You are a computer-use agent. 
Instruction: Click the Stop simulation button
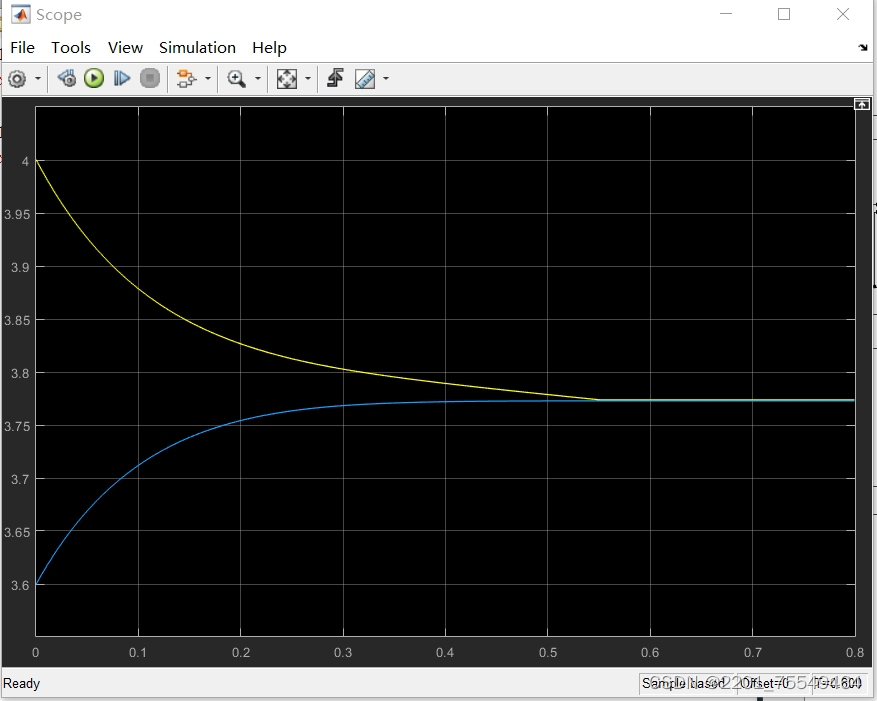[x=150, y=78]
